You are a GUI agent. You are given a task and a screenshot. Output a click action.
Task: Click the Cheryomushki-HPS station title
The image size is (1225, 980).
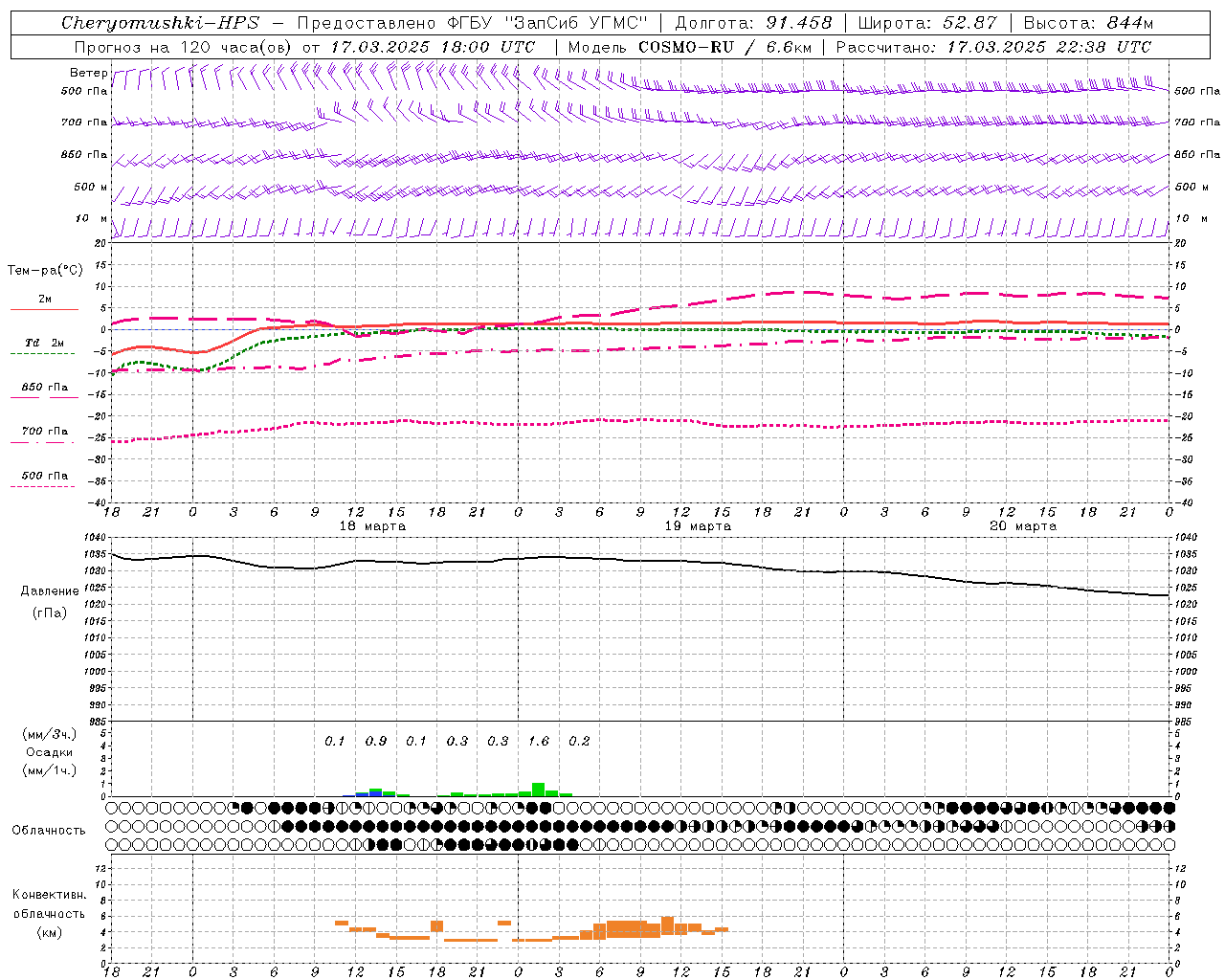point(160,23)
